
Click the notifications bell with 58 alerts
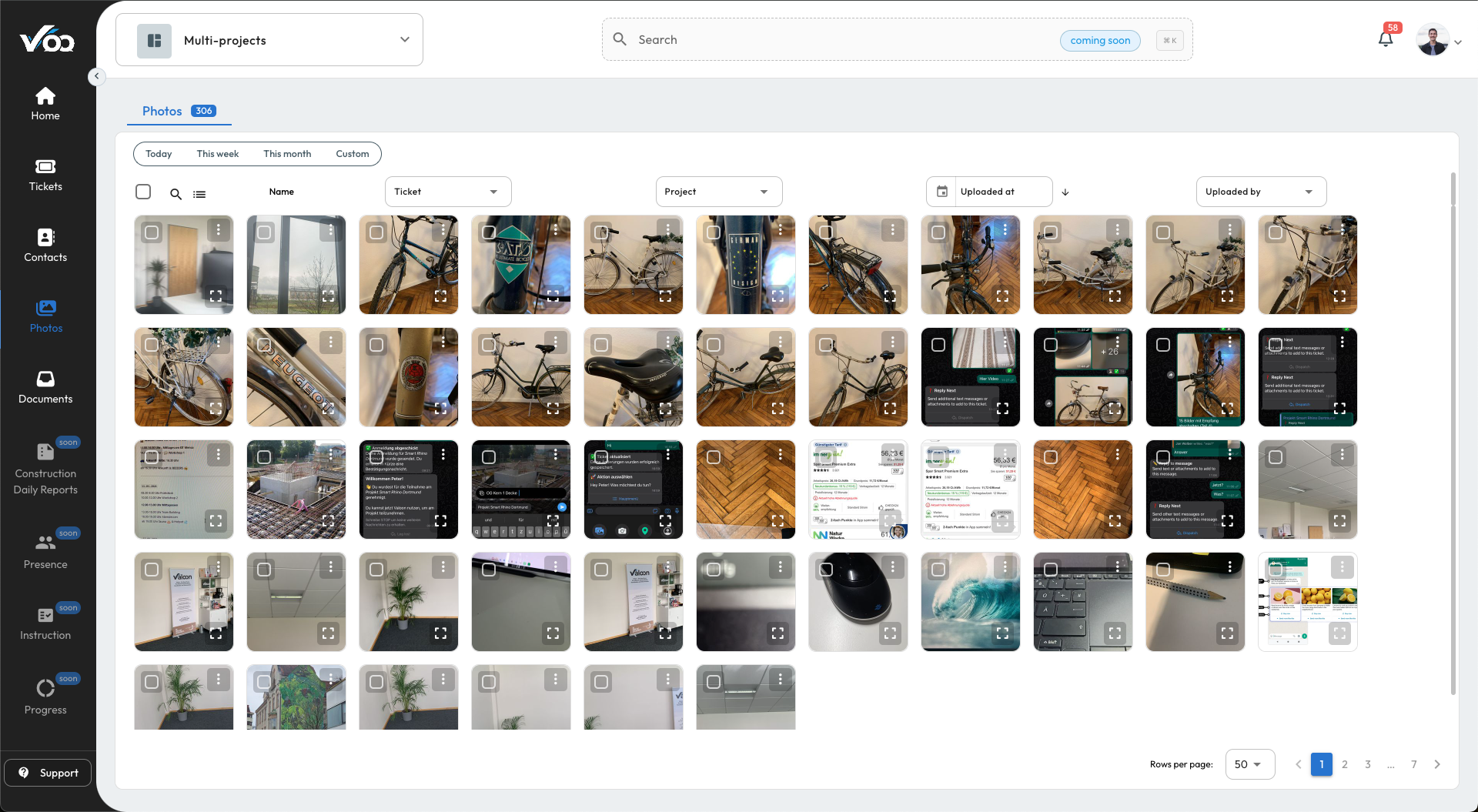click(x=1386, y=37)
